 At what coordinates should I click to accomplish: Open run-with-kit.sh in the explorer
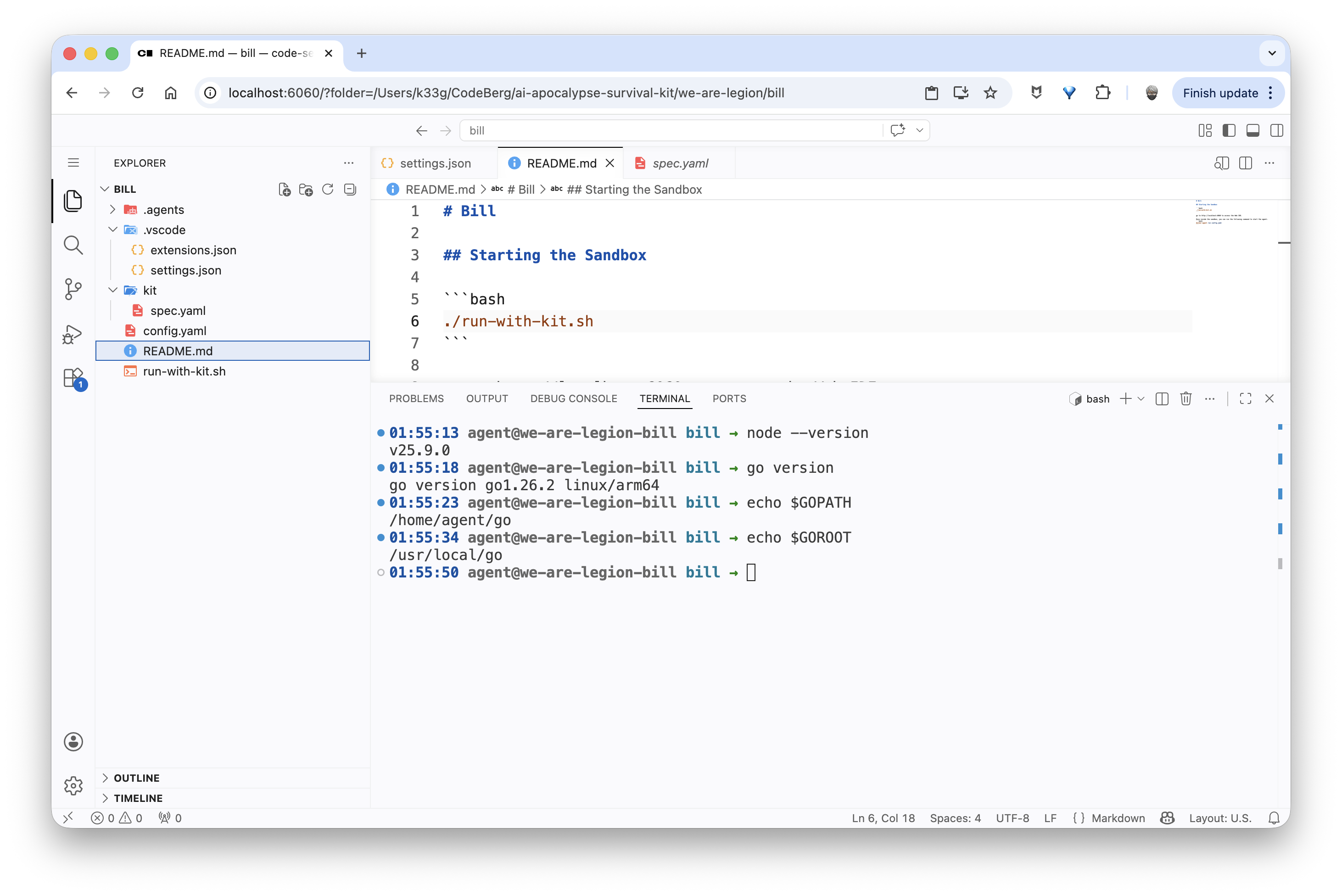click(184, 371)
